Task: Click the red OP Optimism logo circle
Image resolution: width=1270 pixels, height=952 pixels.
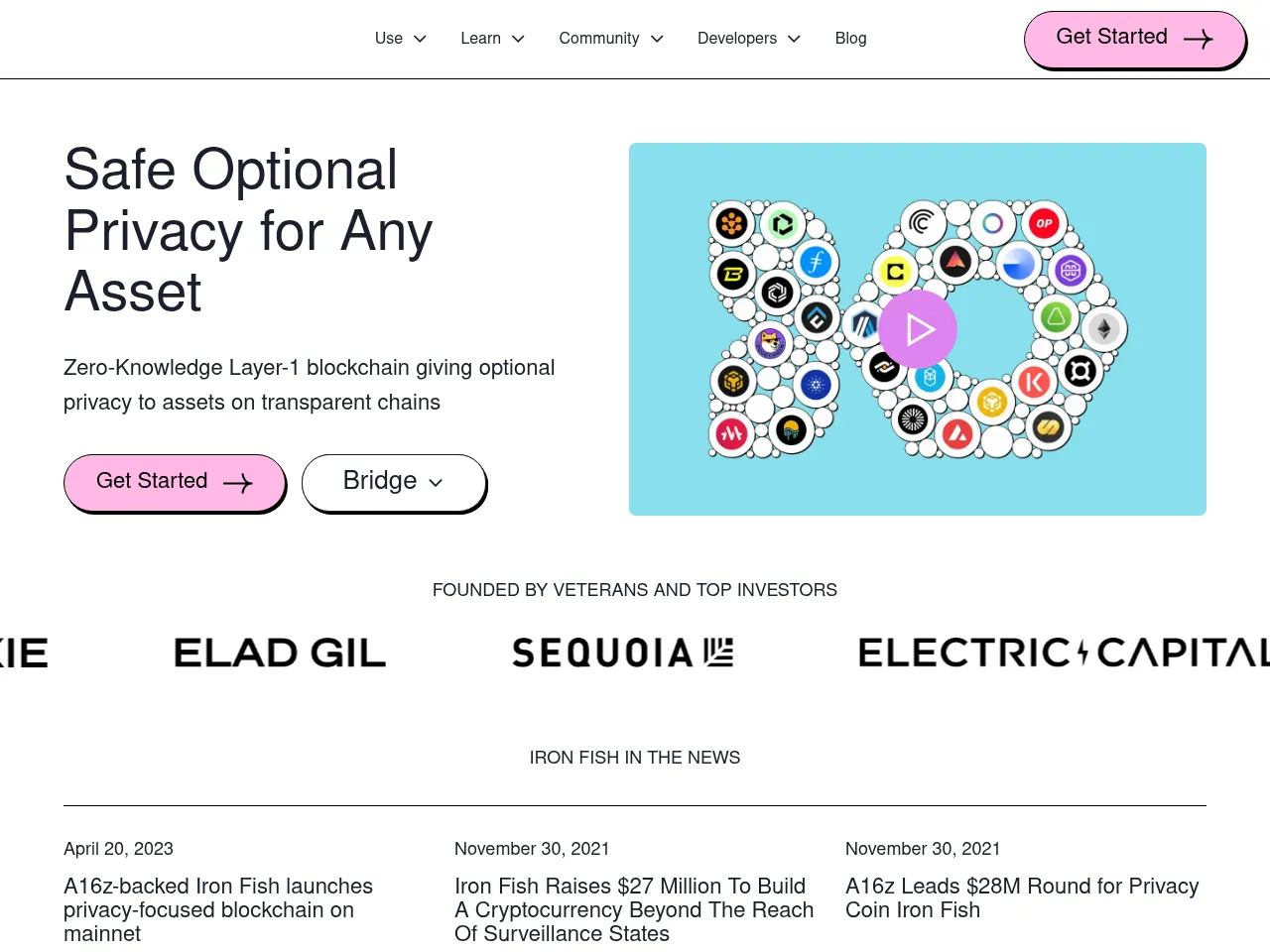Action: point(1044,223)
